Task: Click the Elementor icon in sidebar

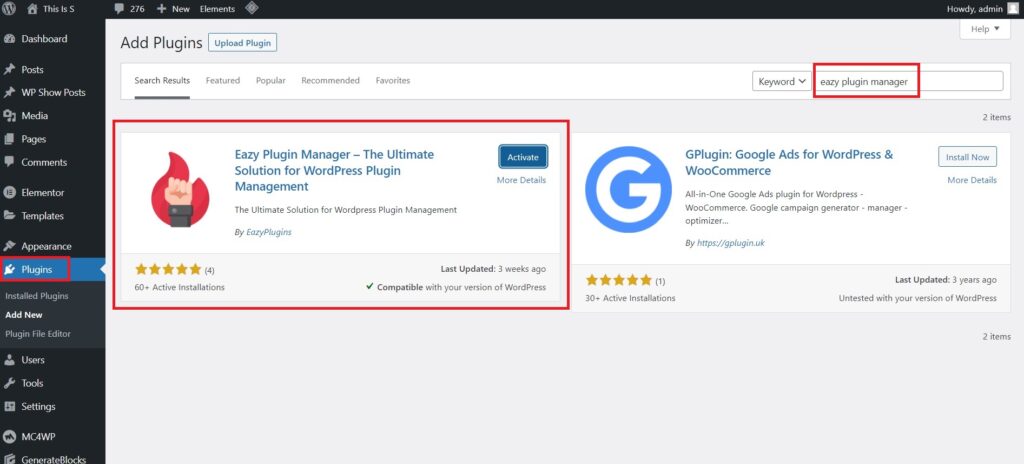Action: click(9, 193)
